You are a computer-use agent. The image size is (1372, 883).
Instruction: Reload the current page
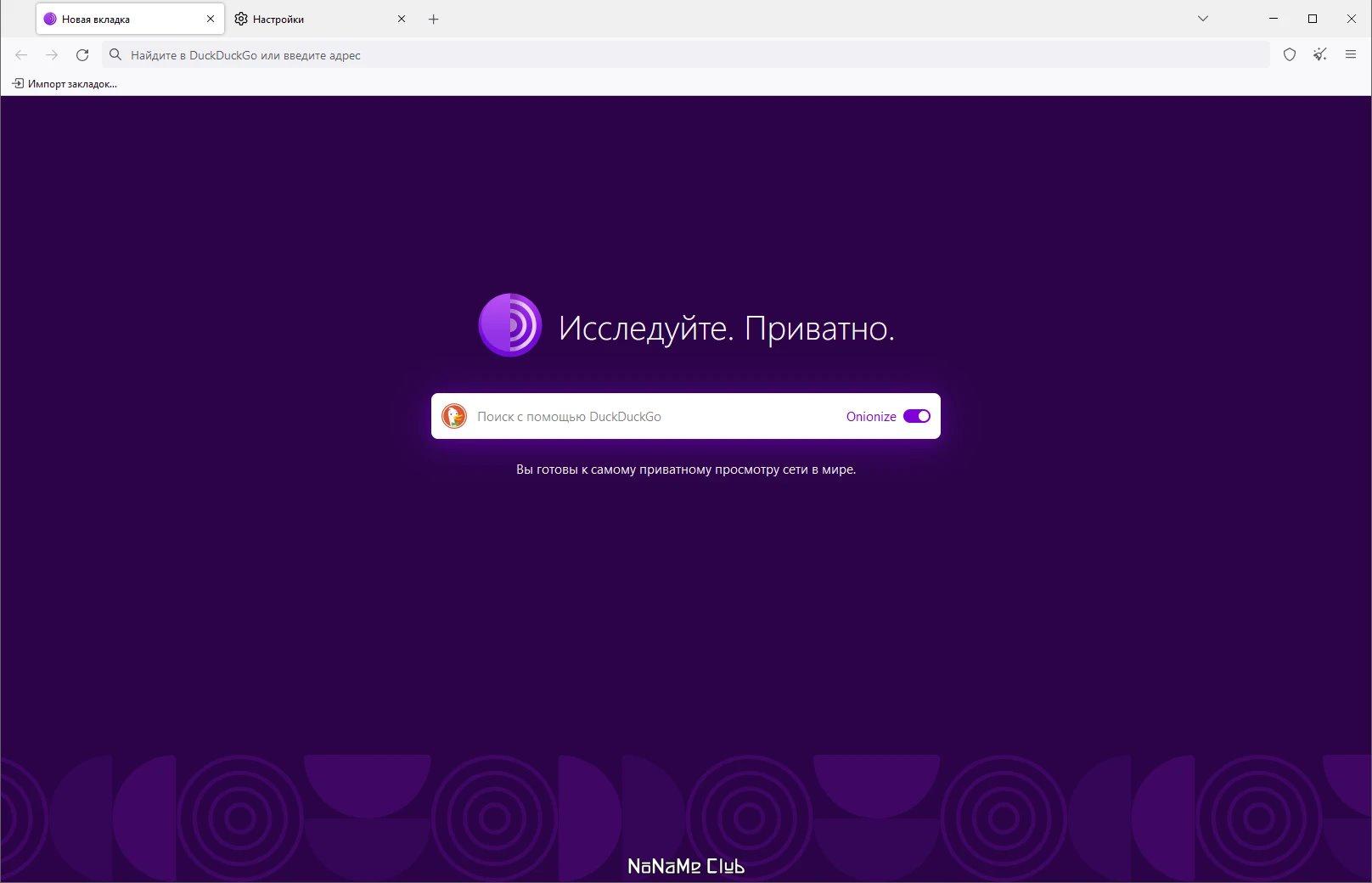tap(82, 55)
